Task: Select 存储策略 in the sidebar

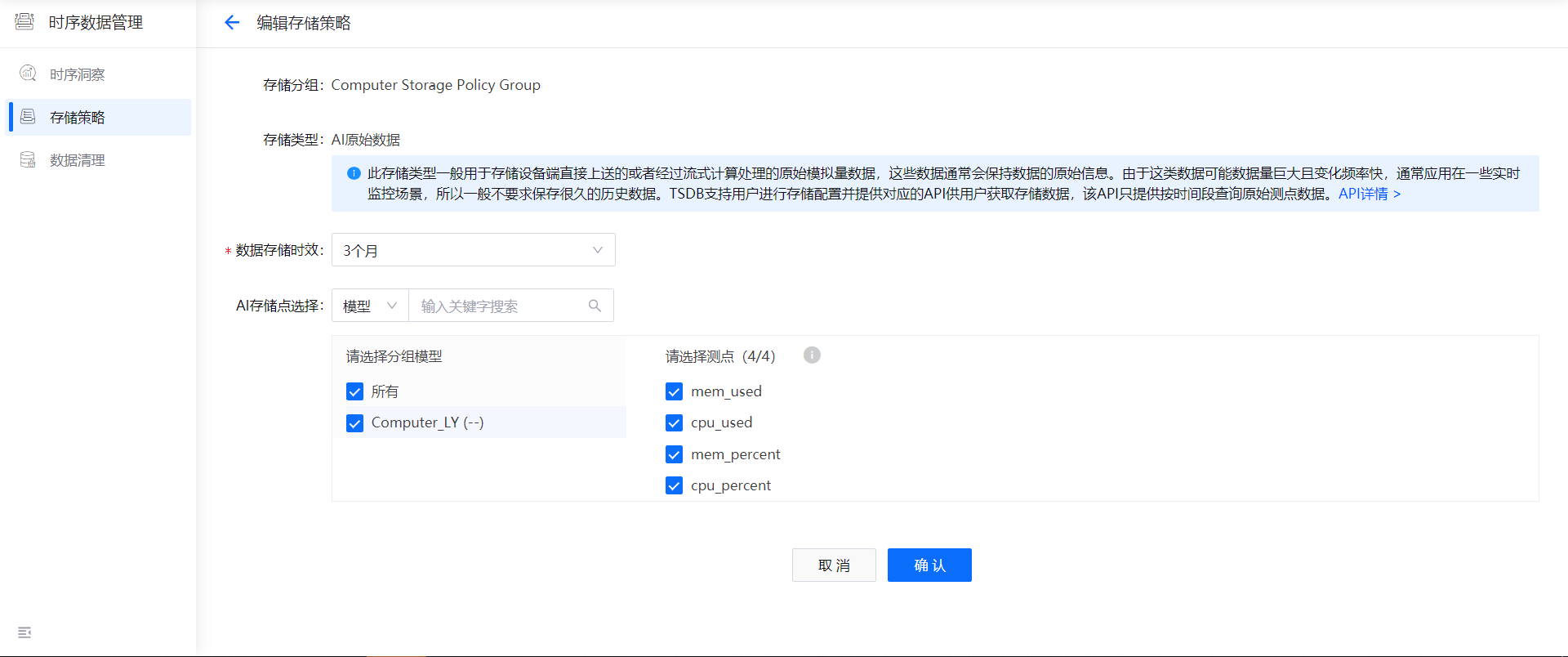Action: 98,117
